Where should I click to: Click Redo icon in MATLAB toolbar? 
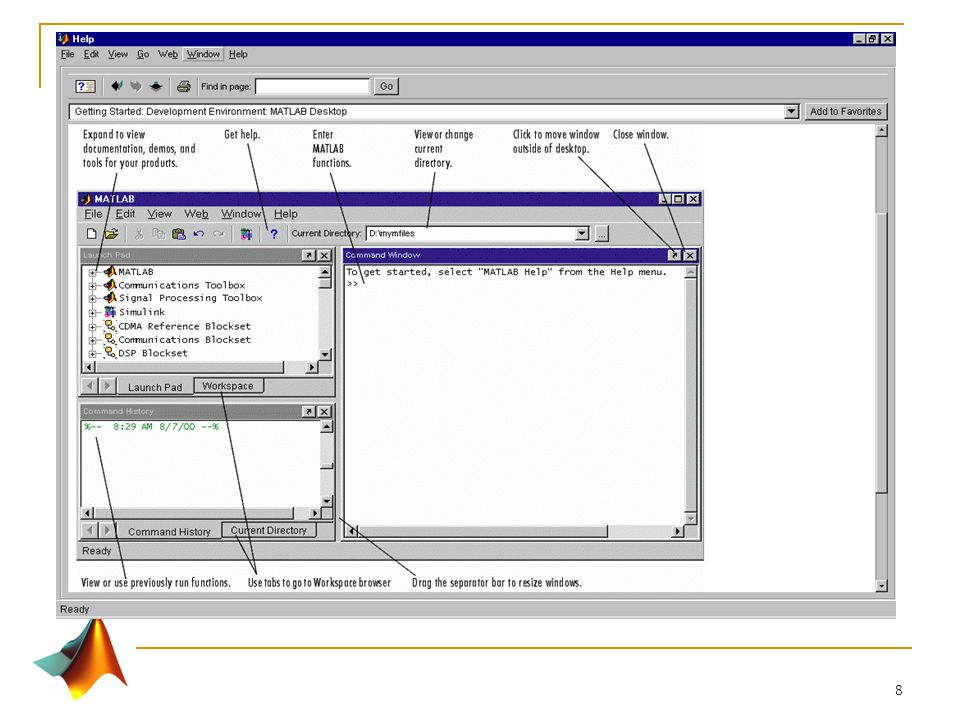click(219, 234)
